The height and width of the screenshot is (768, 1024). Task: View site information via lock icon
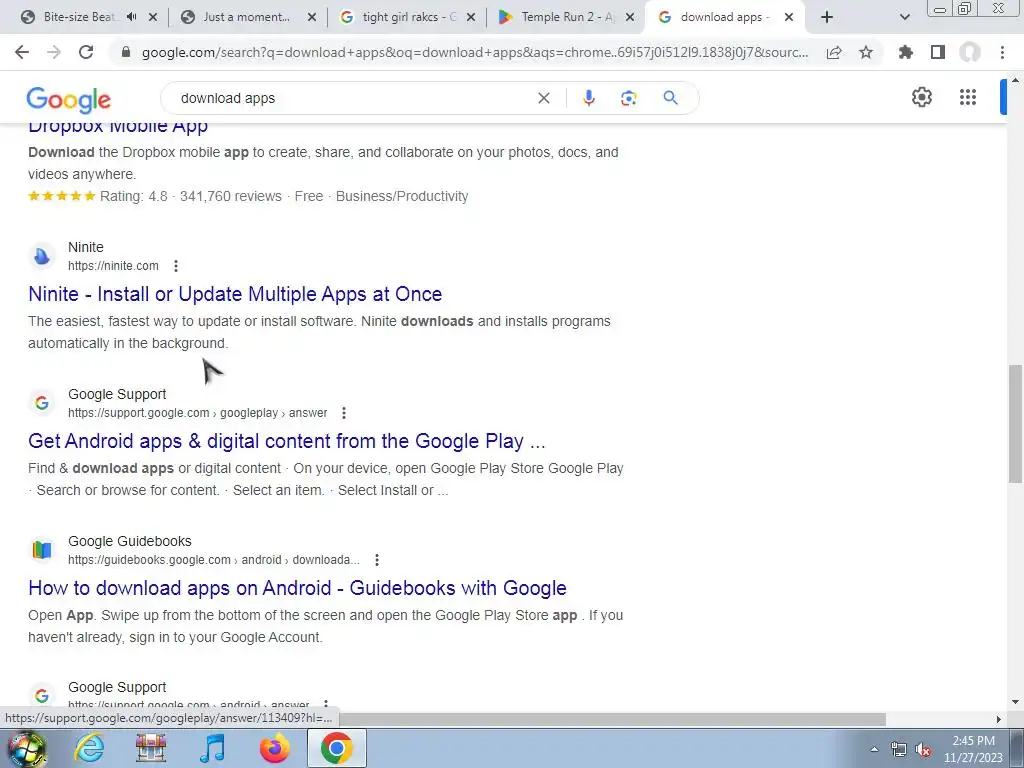pyautogui.click(x=126, y=52)
